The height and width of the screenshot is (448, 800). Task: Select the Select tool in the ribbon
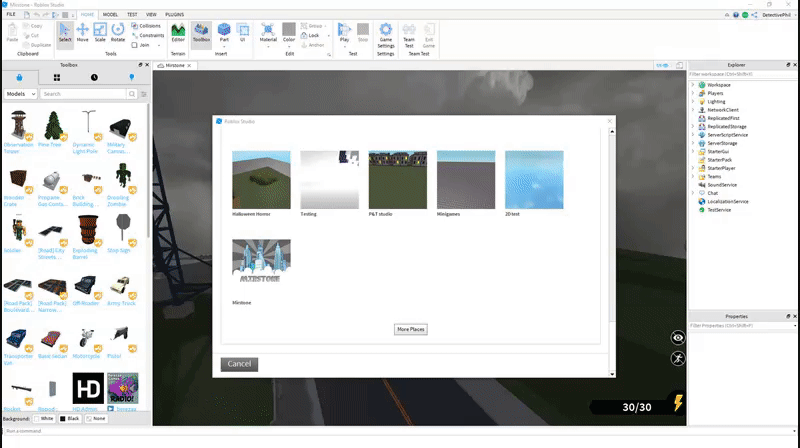(x=65, y=33)
